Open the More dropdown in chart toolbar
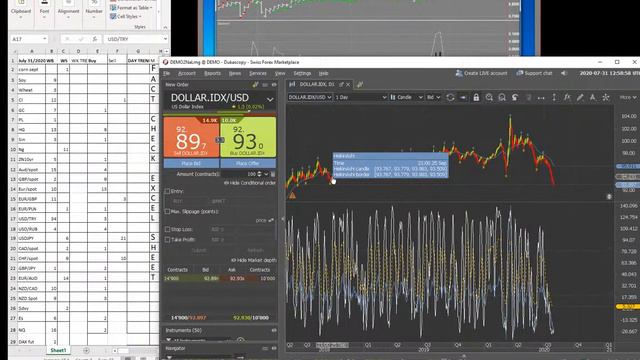The image size is (640, 360). coord(628,97)
